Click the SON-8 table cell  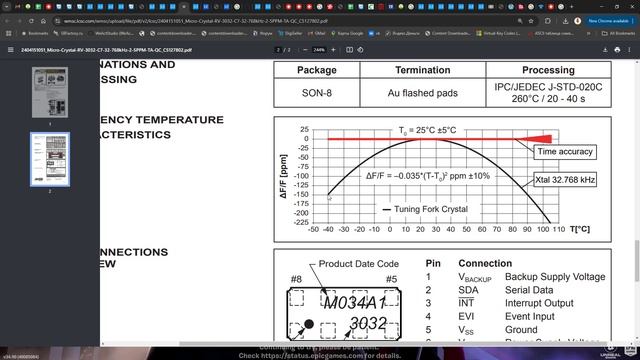coord(317,93)
